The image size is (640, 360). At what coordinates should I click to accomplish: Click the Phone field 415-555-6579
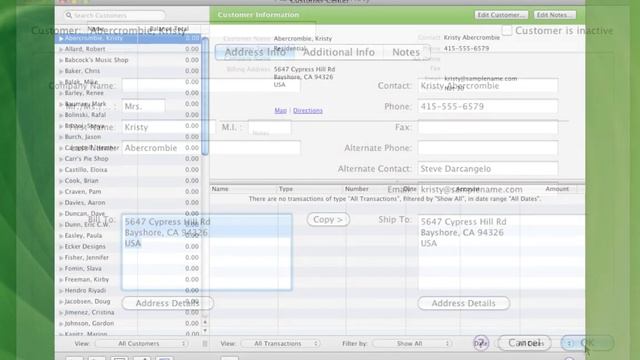tap(488, 107)
